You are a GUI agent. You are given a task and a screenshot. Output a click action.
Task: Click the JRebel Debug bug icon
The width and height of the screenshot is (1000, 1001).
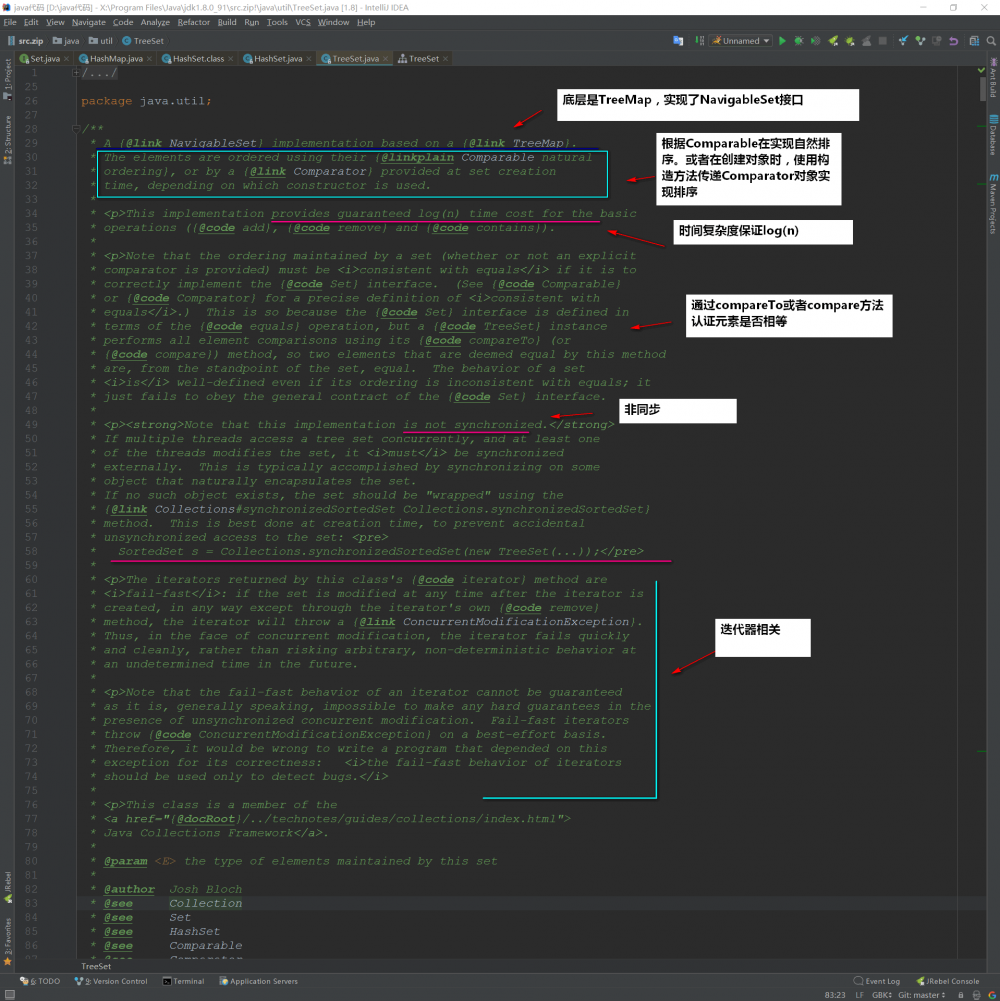[850, 41]
